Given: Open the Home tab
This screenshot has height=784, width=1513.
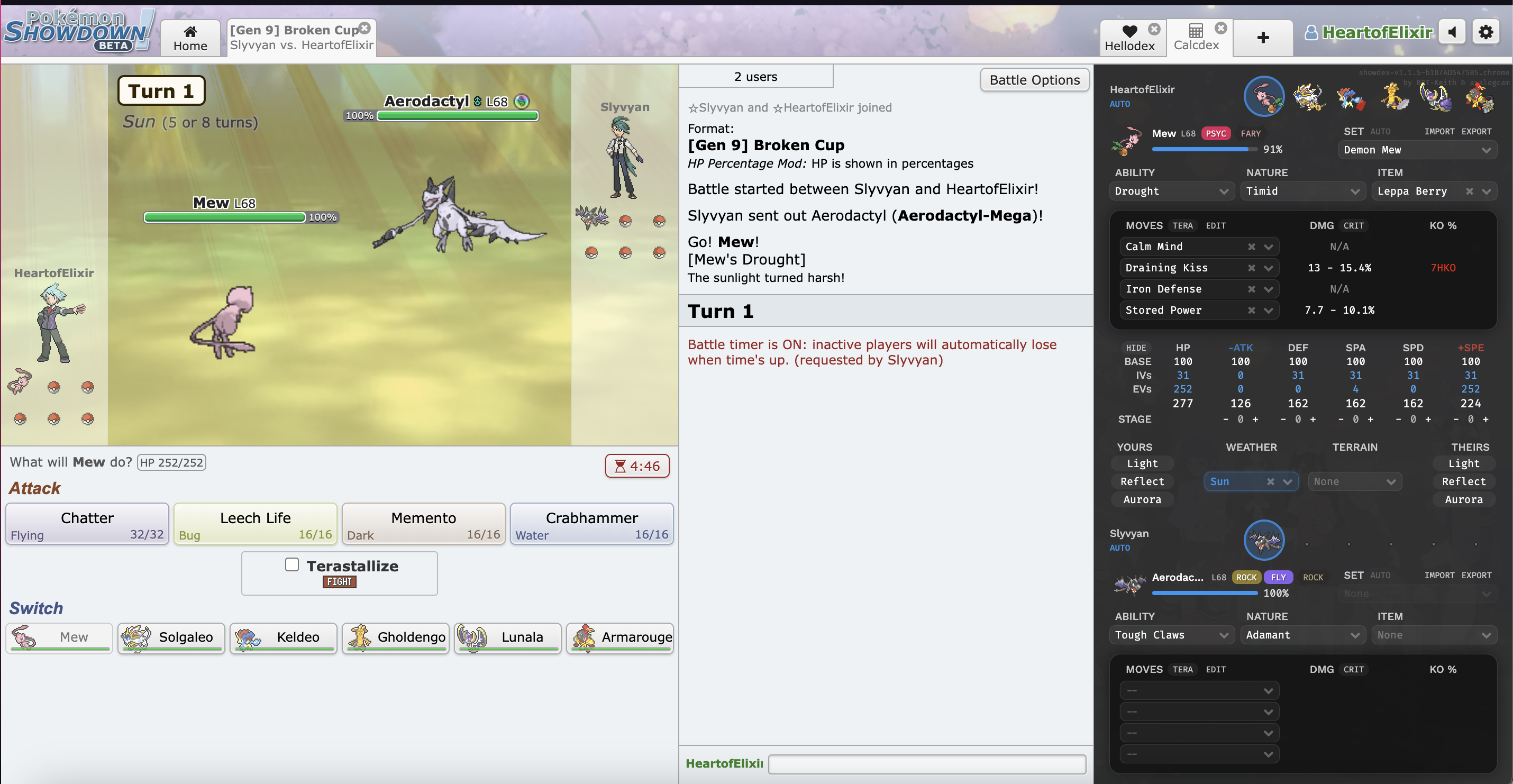Looking at the screenshot, I should tap(190, 38).
